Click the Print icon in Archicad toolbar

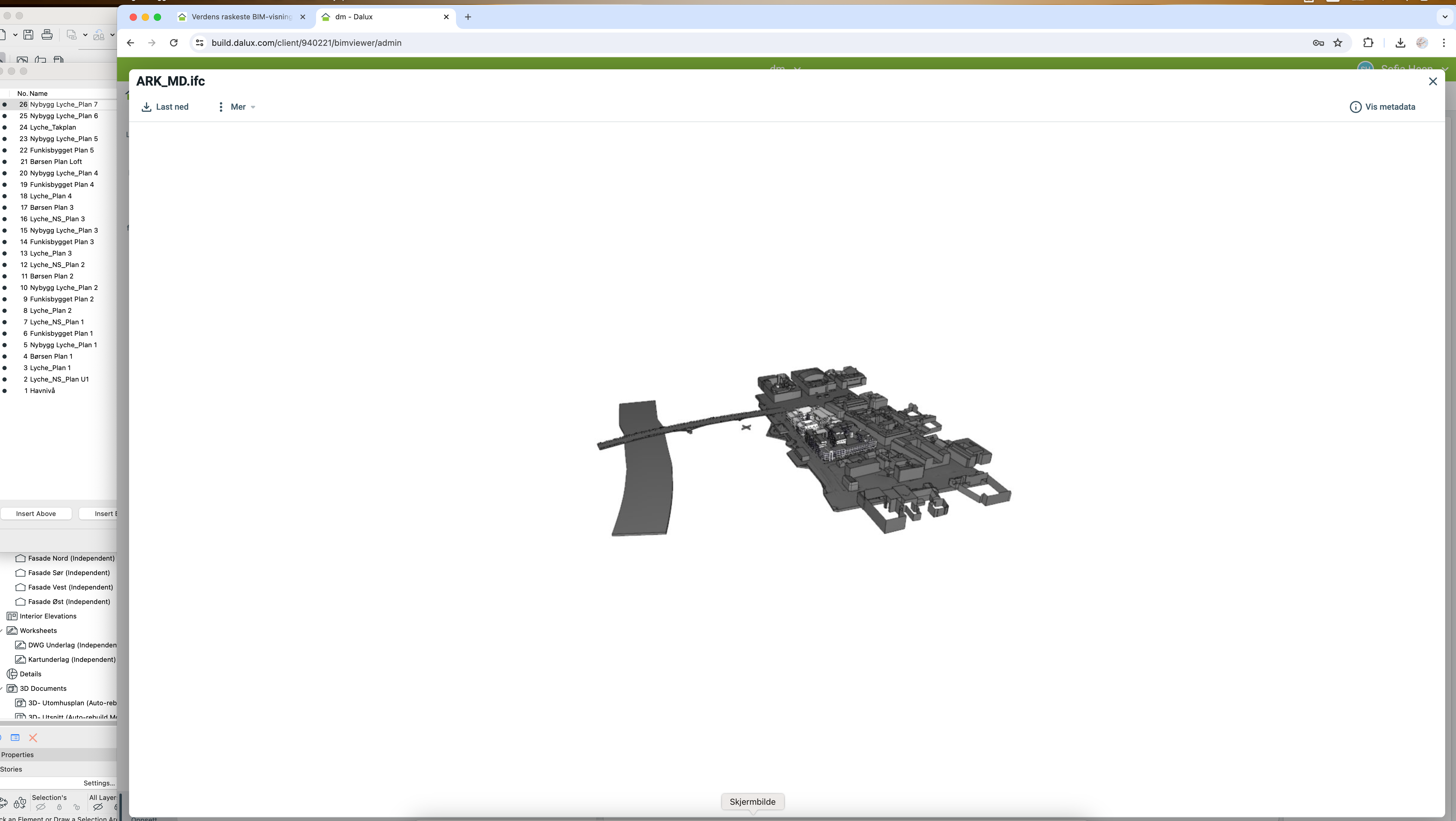[47, 35]
